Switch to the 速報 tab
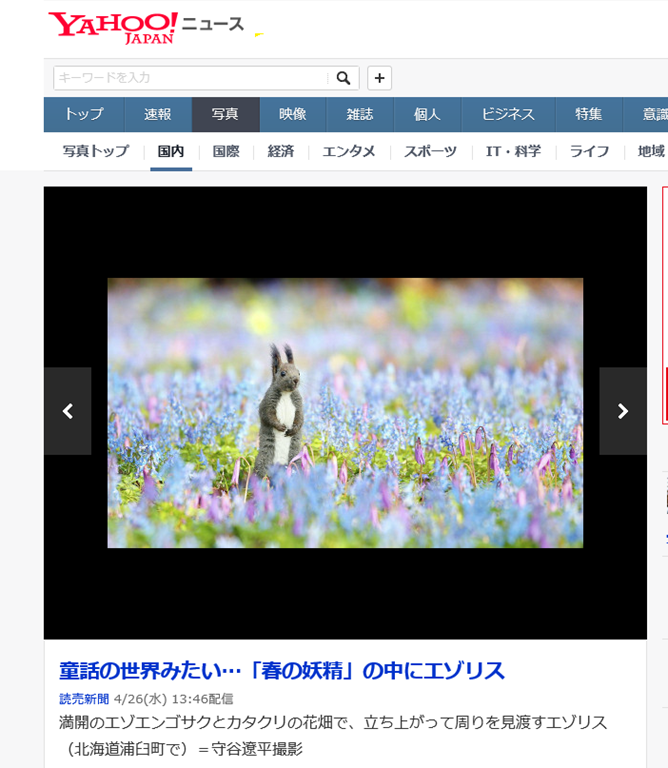 158,115
